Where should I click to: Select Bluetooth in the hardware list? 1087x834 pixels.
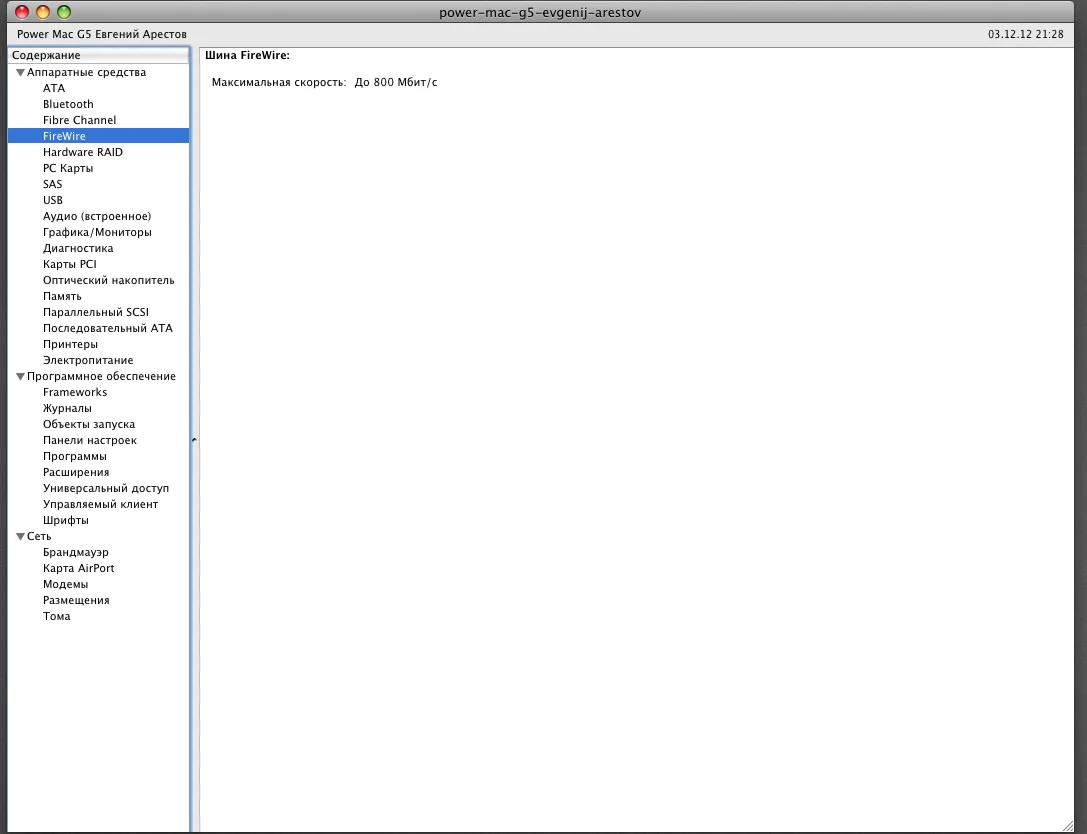point(68,104)
